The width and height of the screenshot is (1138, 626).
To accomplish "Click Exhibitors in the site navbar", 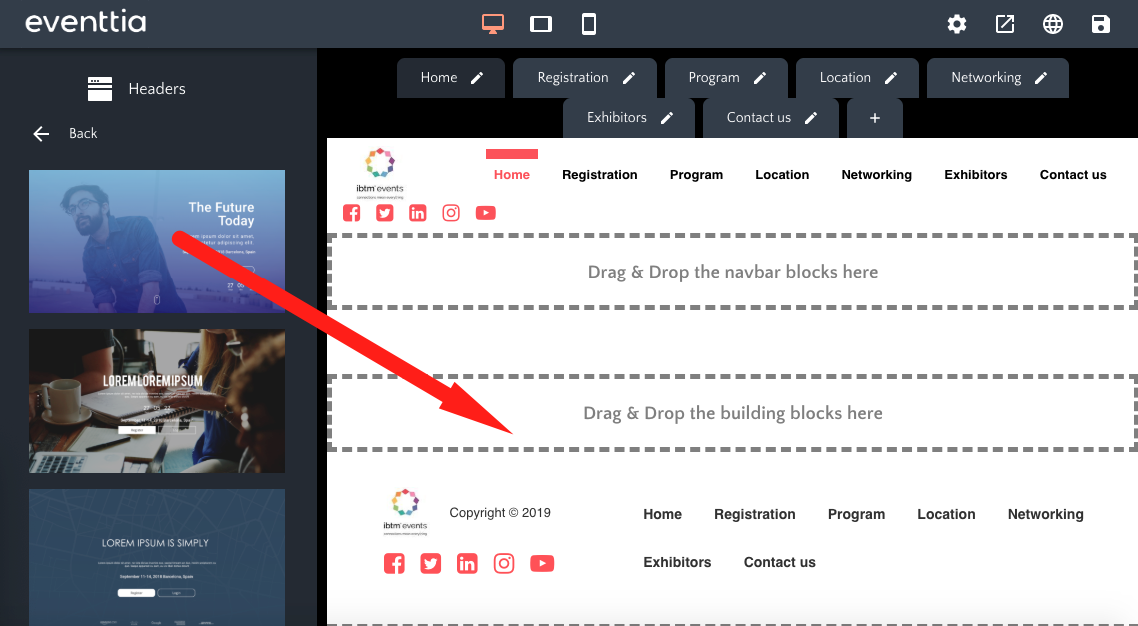I will (x=975, y=175).
